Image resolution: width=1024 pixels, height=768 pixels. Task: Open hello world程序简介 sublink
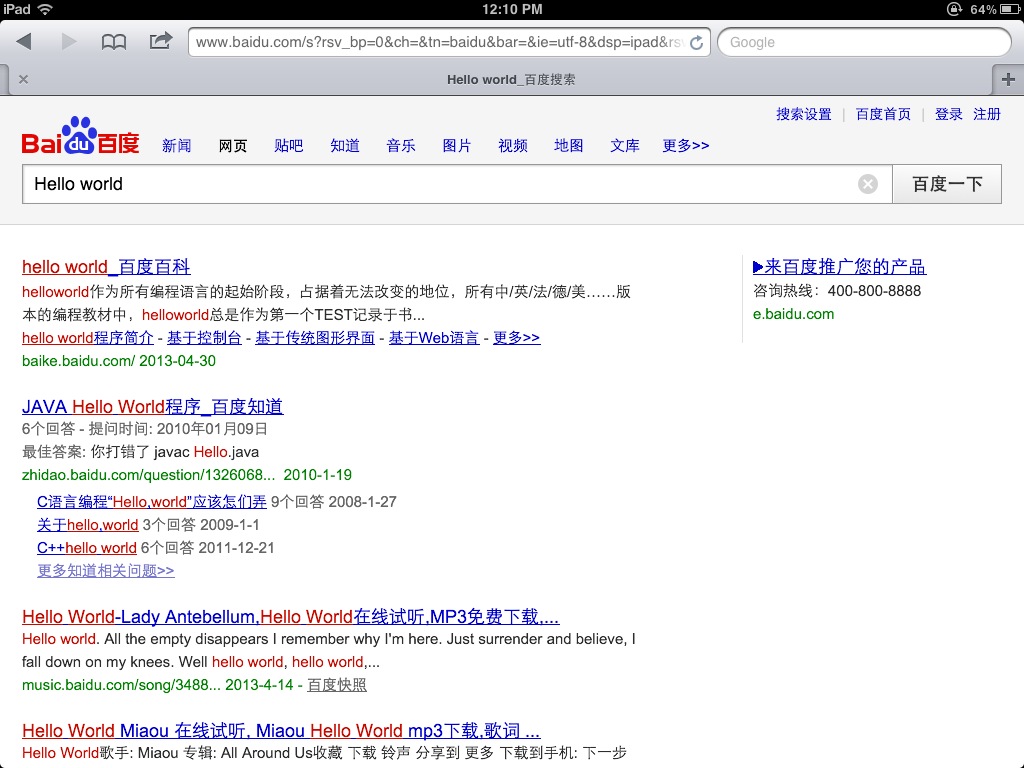pos(88,338)
